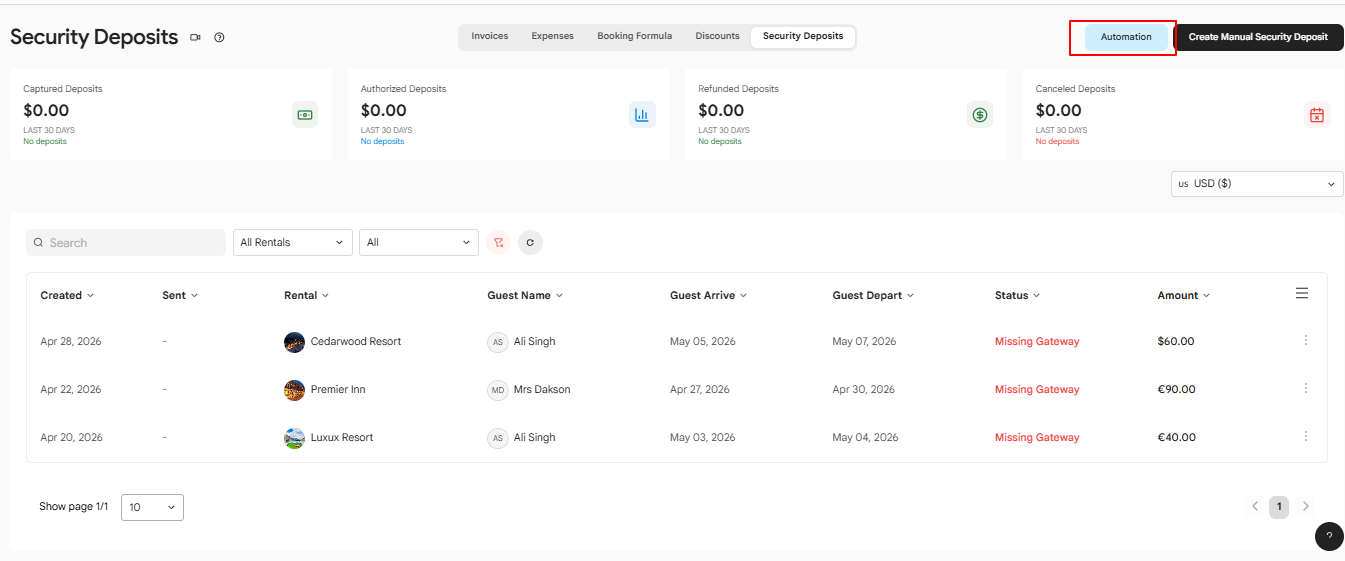Open the USD currency dropdown
1345x561 pixels.
coord(1257,184)
